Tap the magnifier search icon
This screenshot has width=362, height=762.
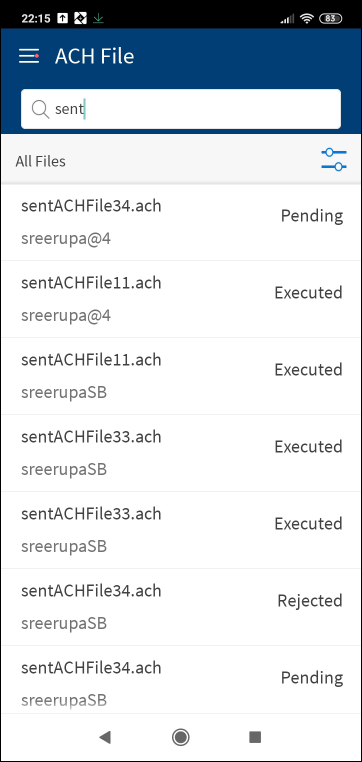[40, 109]
